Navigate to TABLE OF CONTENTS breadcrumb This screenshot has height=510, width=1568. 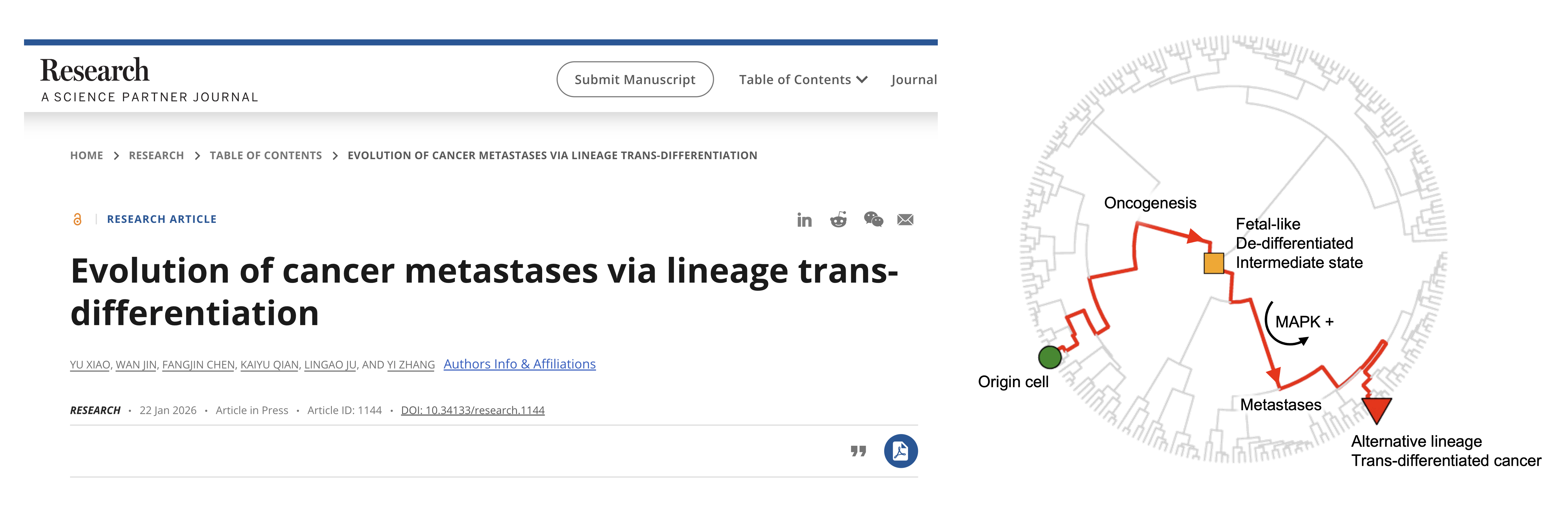[x=266, y=156]
